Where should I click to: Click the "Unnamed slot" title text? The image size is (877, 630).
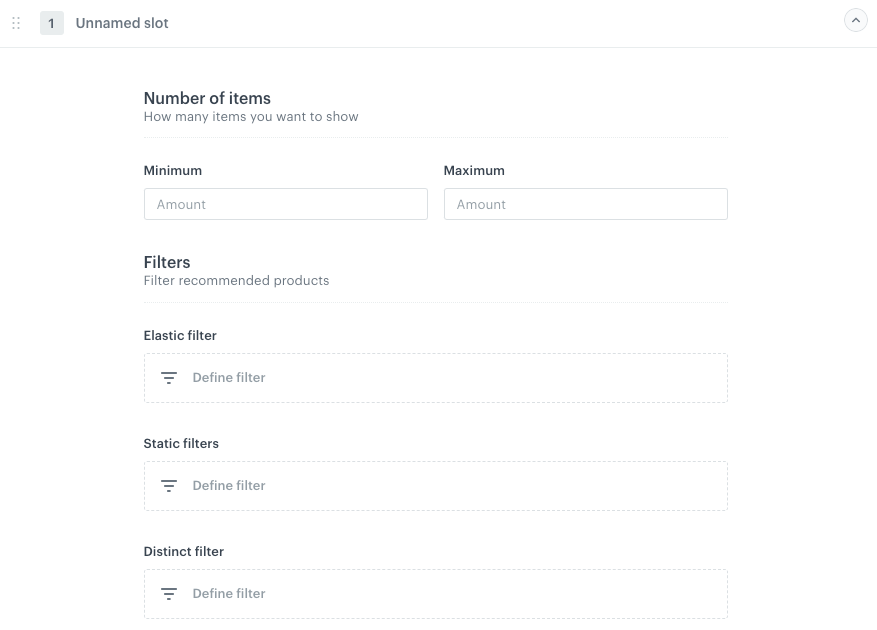tap(122, 23)
